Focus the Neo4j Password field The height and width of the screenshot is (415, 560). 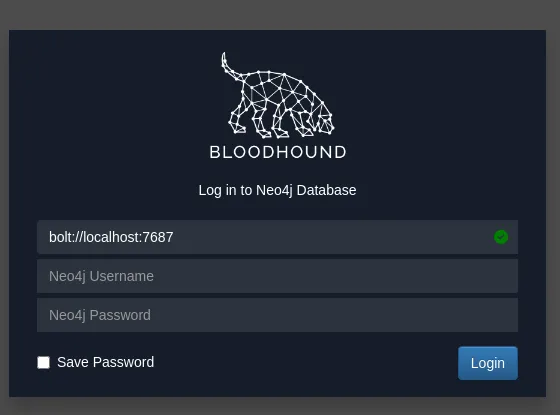pyautogui.click(x=278, y=315)
